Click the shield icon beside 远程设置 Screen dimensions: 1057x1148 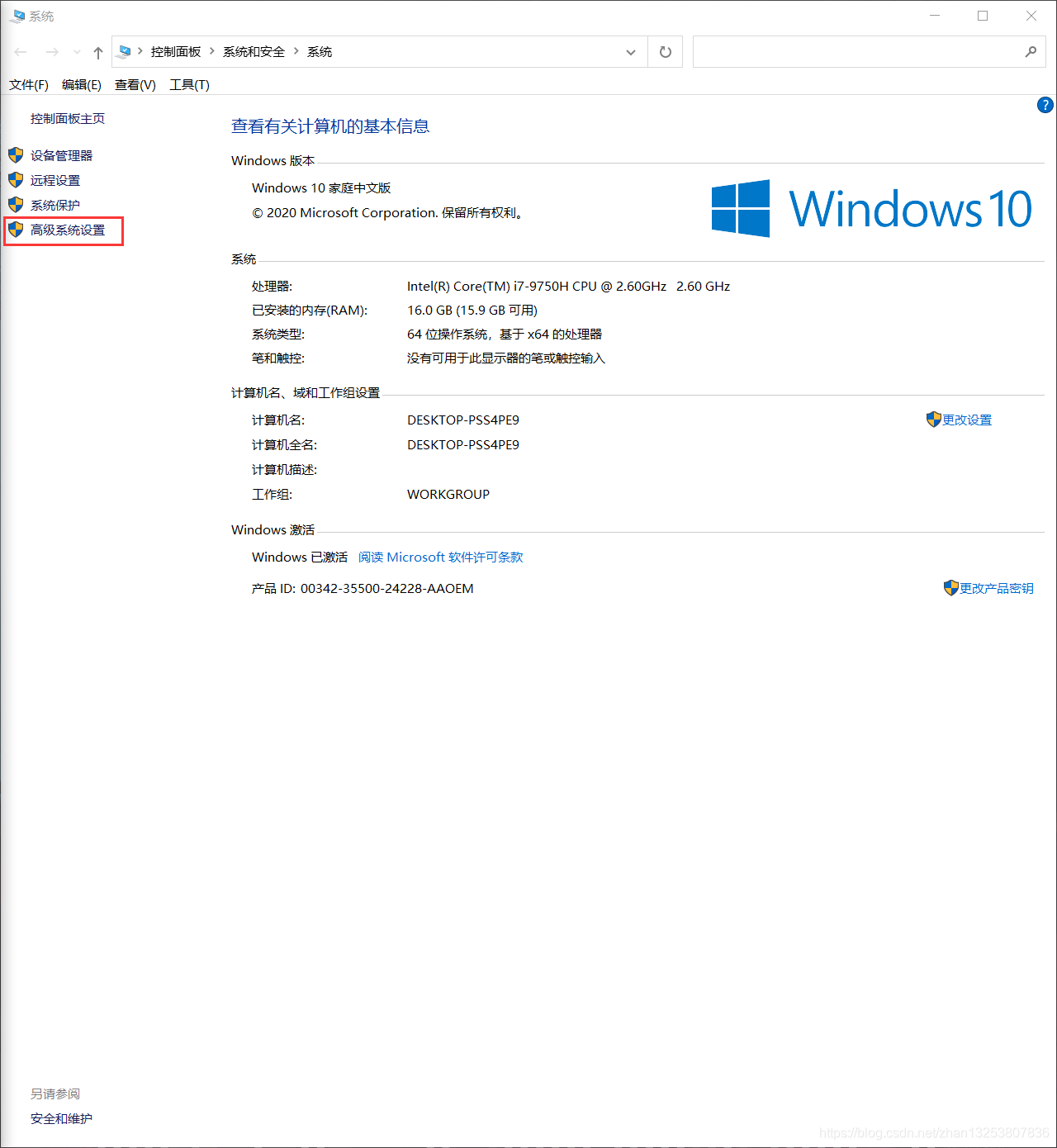(x=16, y=180)
